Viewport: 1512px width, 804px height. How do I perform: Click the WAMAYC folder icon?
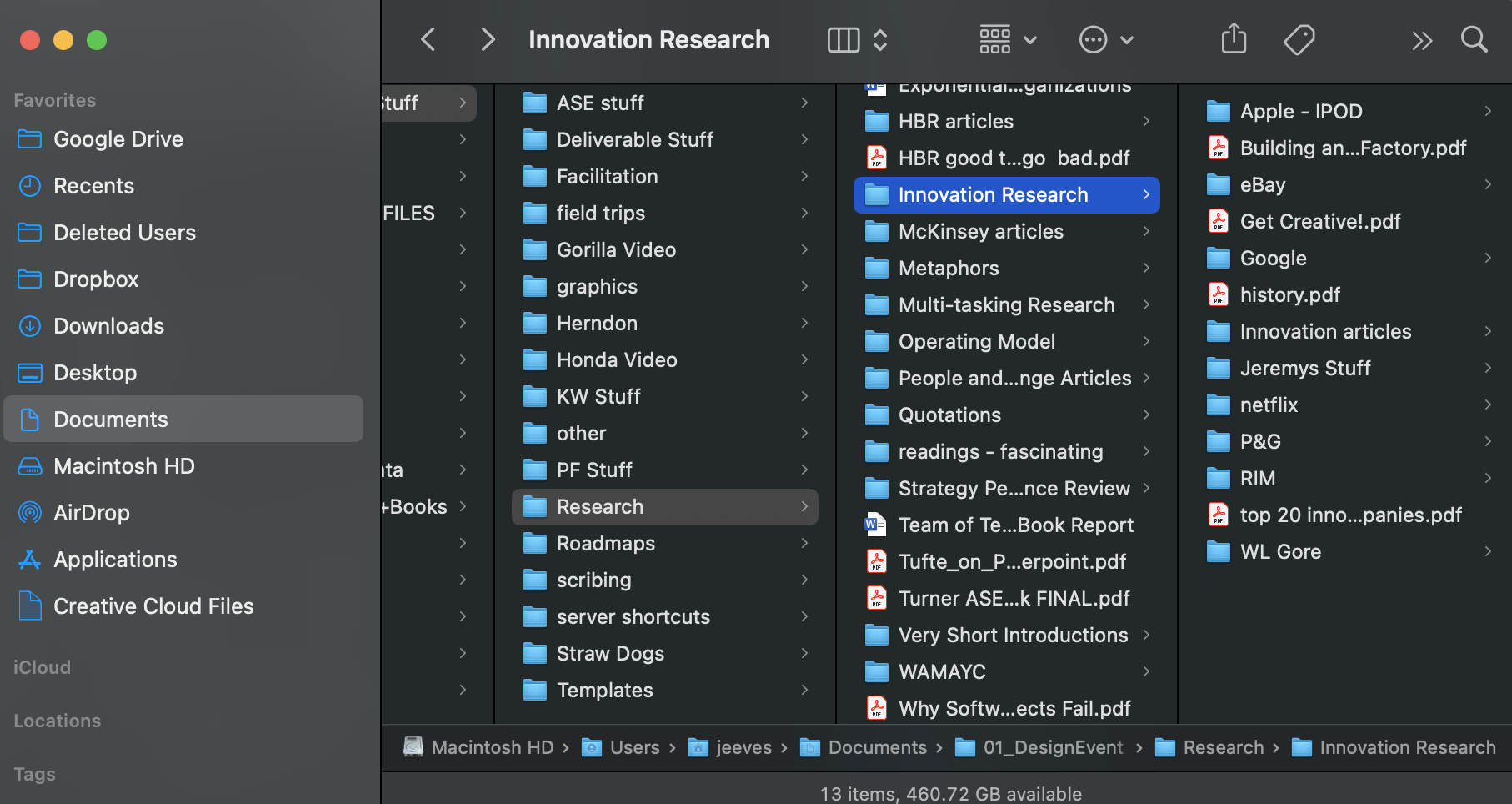tap(877, 671)
